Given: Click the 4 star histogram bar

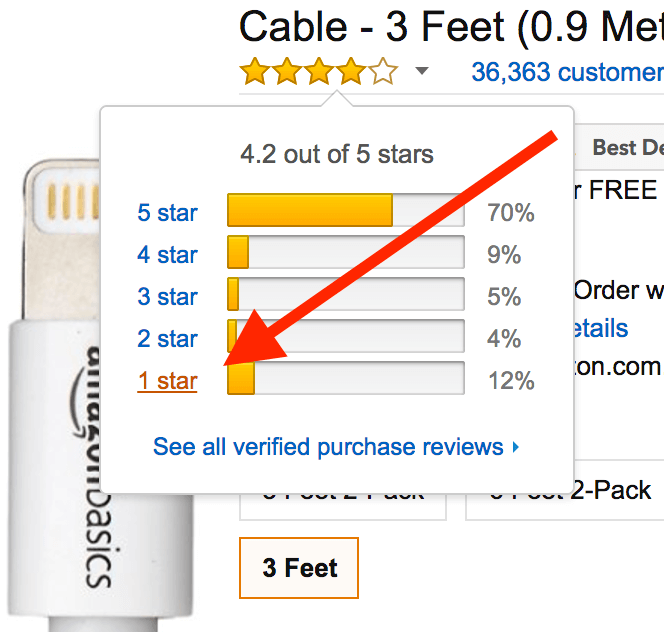Looking at the screenshot, I should coord(346,252).
